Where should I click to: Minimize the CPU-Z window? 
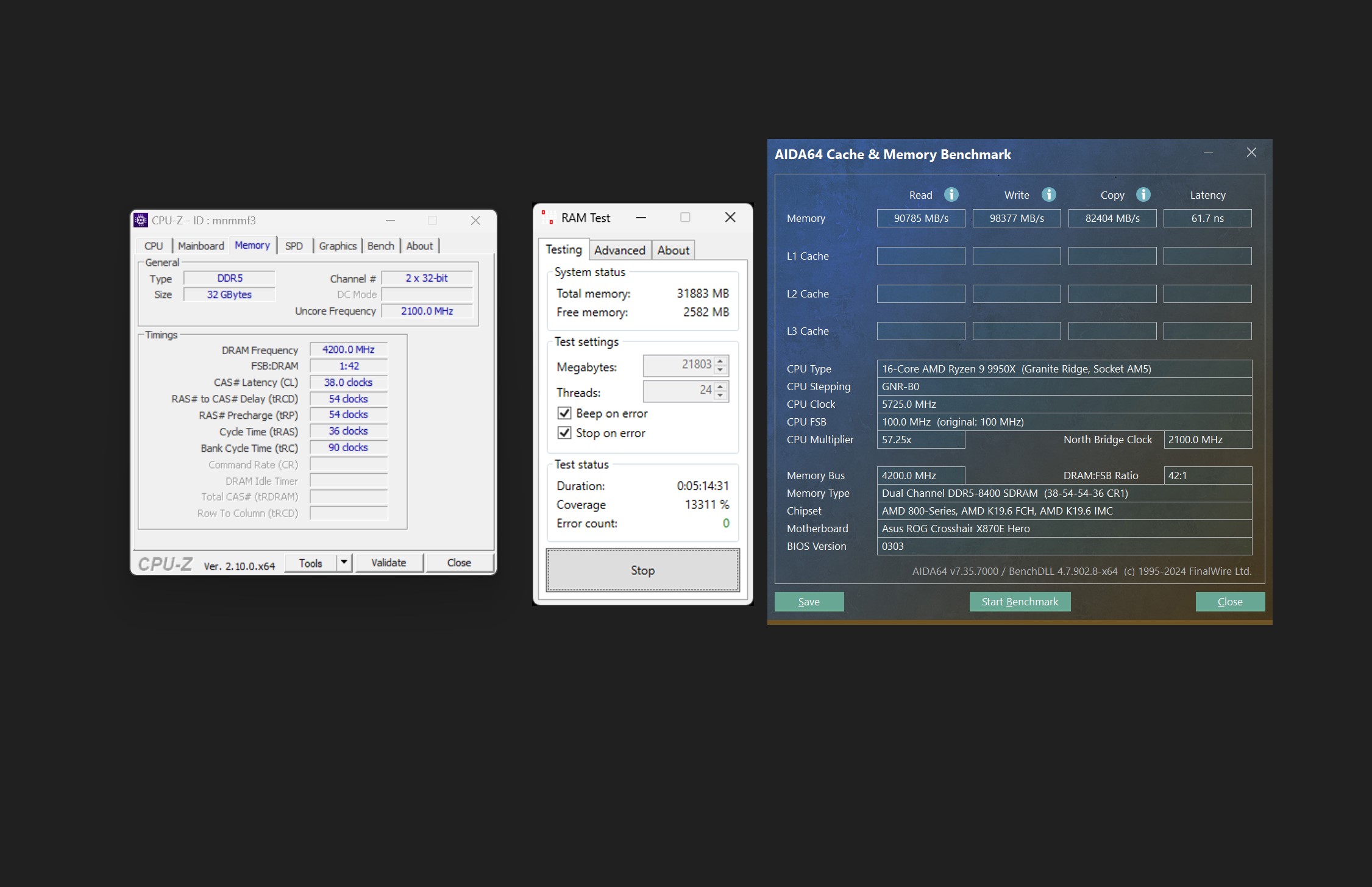[390, 220]
